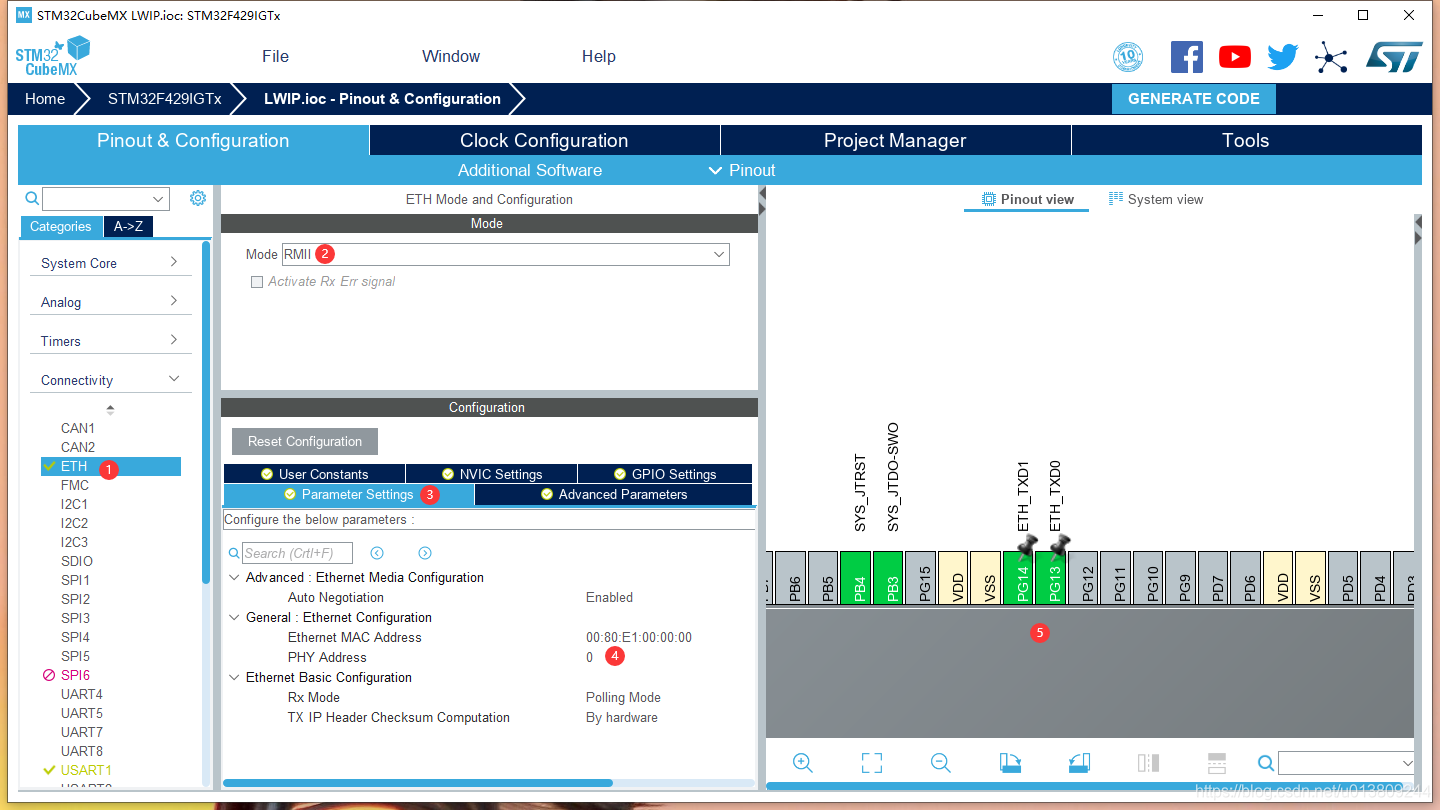Collapse the Connectivity category

[110, 380]
